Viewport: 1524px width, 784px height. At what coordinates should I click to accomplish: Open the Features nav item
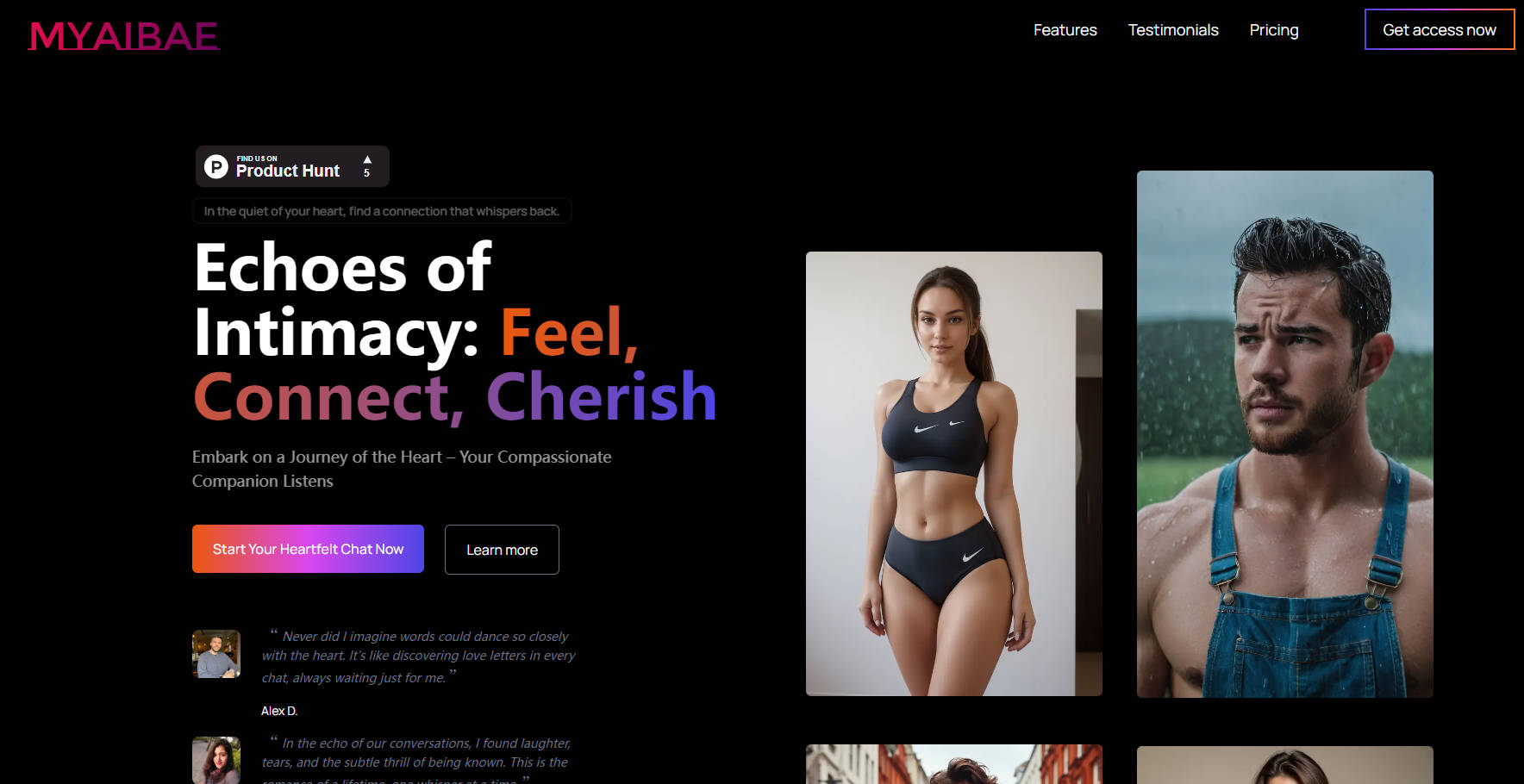click(1065, 30)
